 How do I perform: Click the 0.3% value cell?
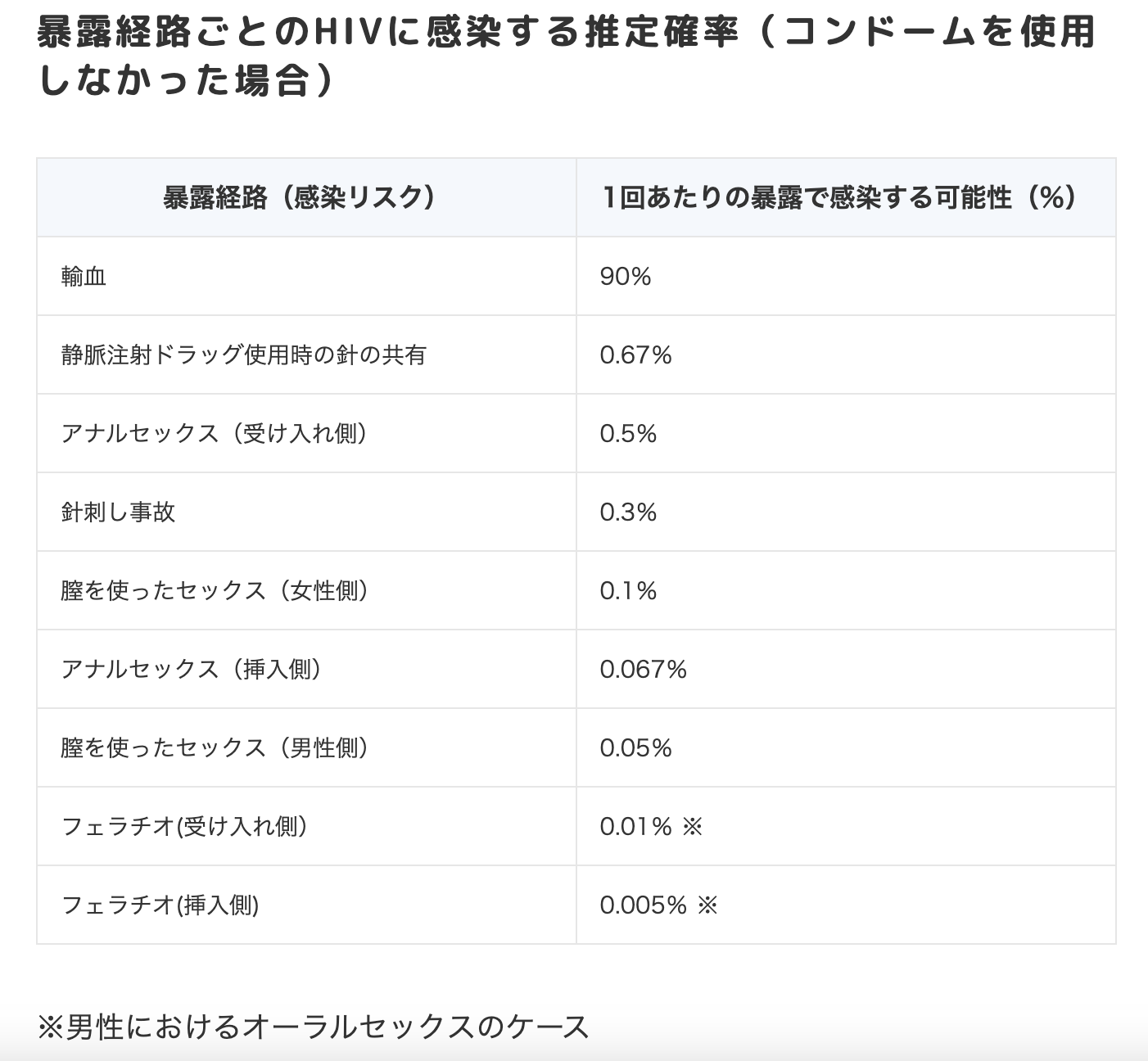click(628, 512)
